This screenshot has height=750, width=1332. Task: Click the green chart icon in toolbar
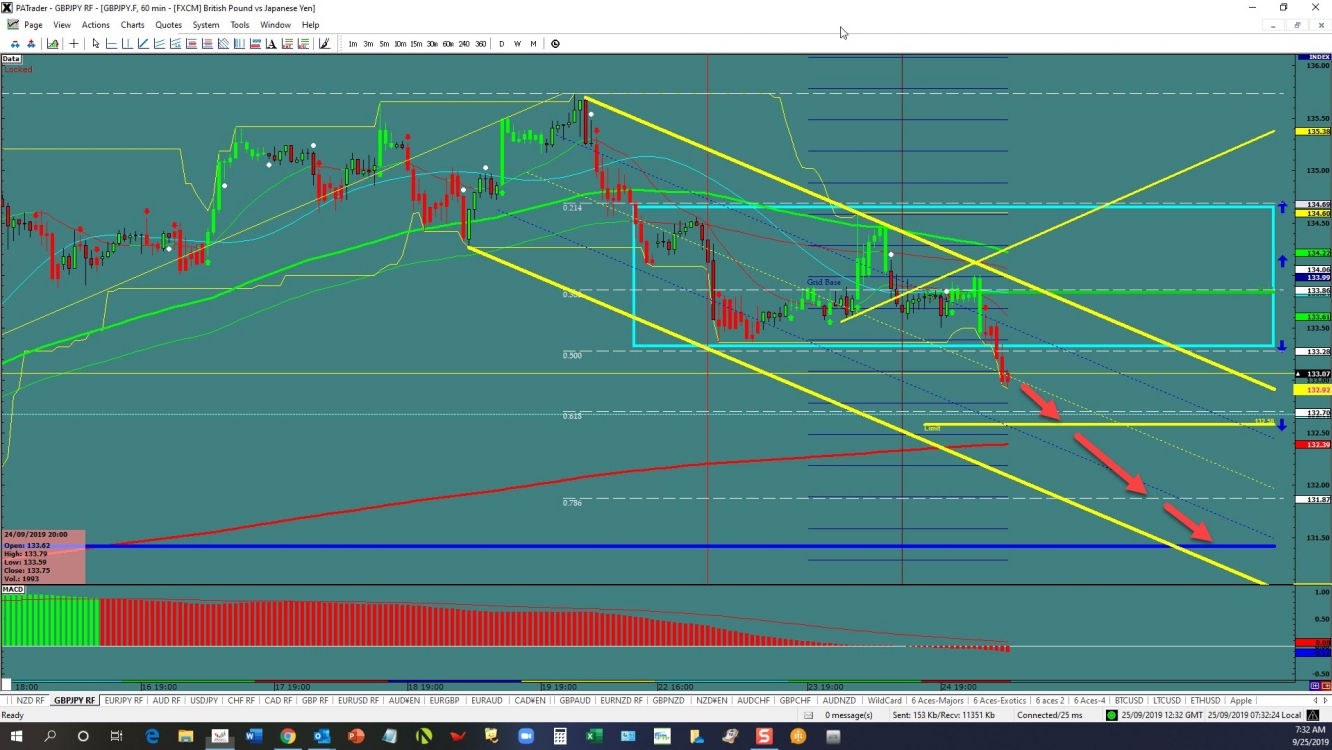pos(52,44)
